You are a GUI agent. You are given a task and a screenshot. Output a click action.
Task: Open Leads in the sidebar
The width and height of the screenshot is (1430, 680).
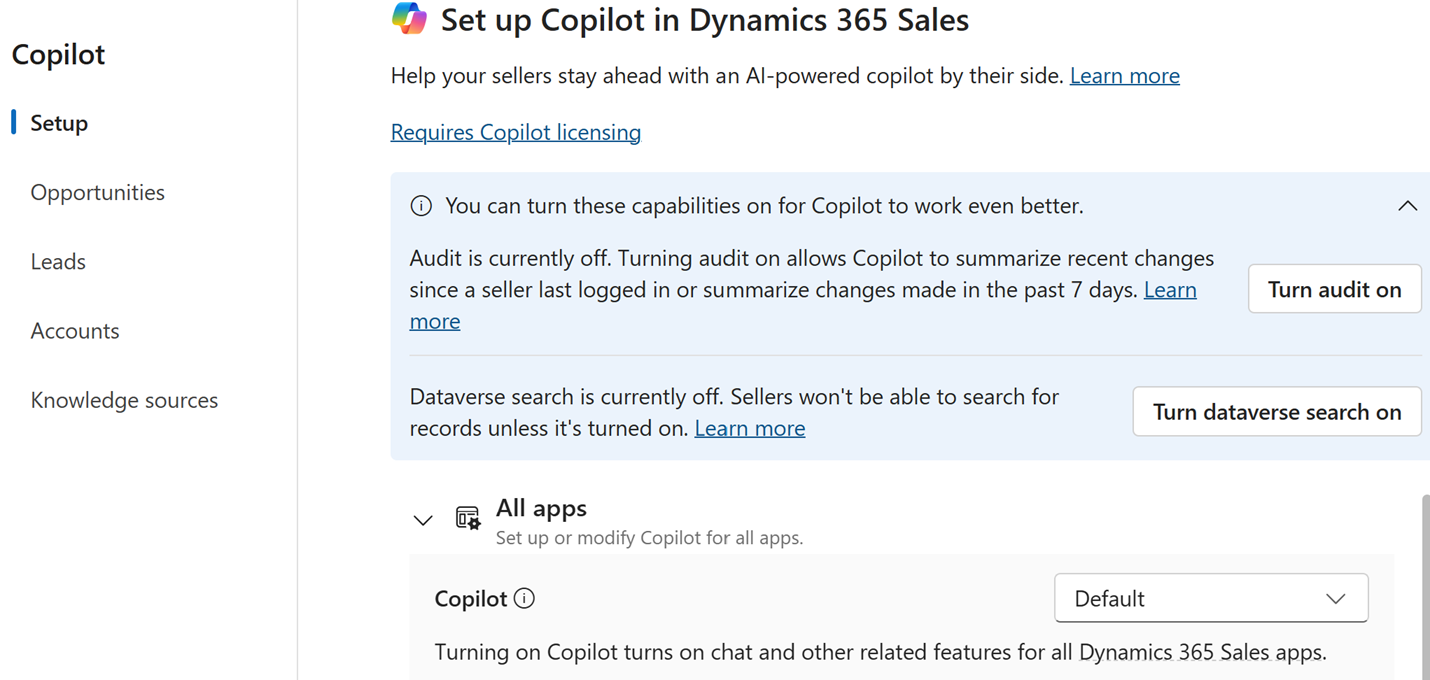point(58,262)
